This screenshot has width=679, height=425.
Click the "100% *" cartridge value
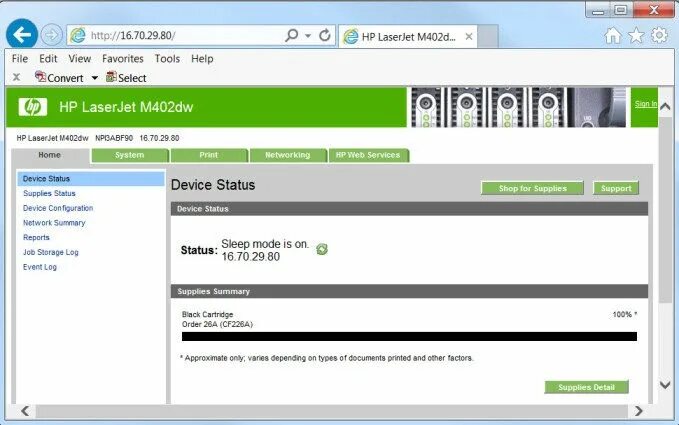coord(625,315)
